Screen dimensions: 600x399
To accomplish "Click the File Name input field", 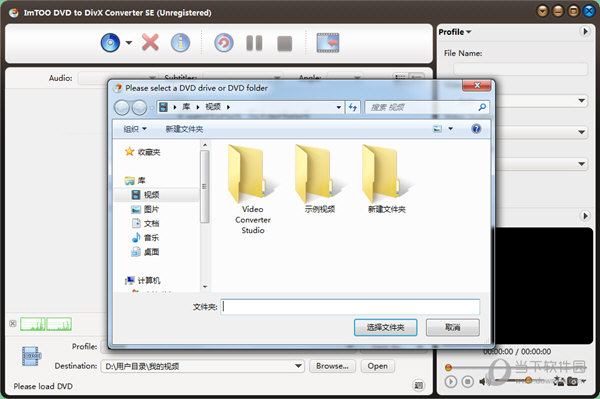I will 521,69.
